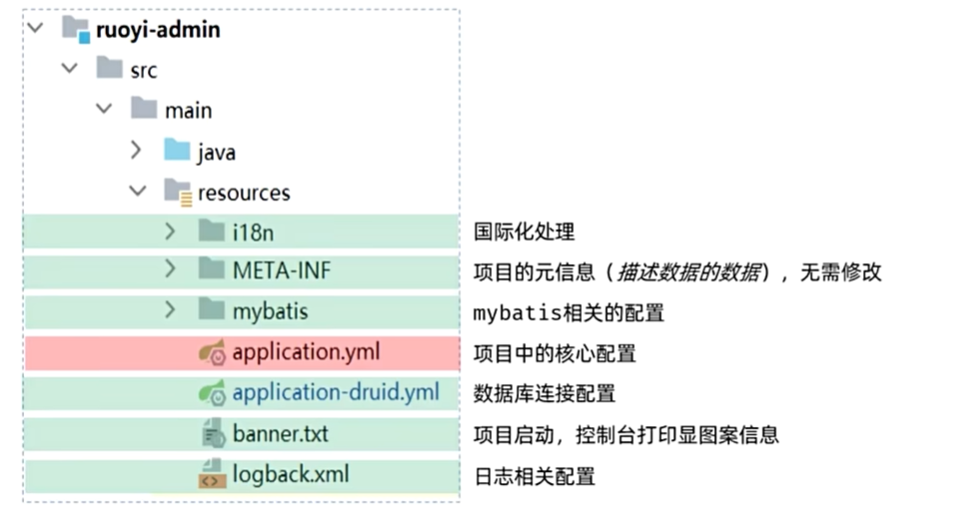This screenshot has height=505, width=961.
Task: Collapse the ruoyi-admin module node
Action: click(x=36, y=28)
